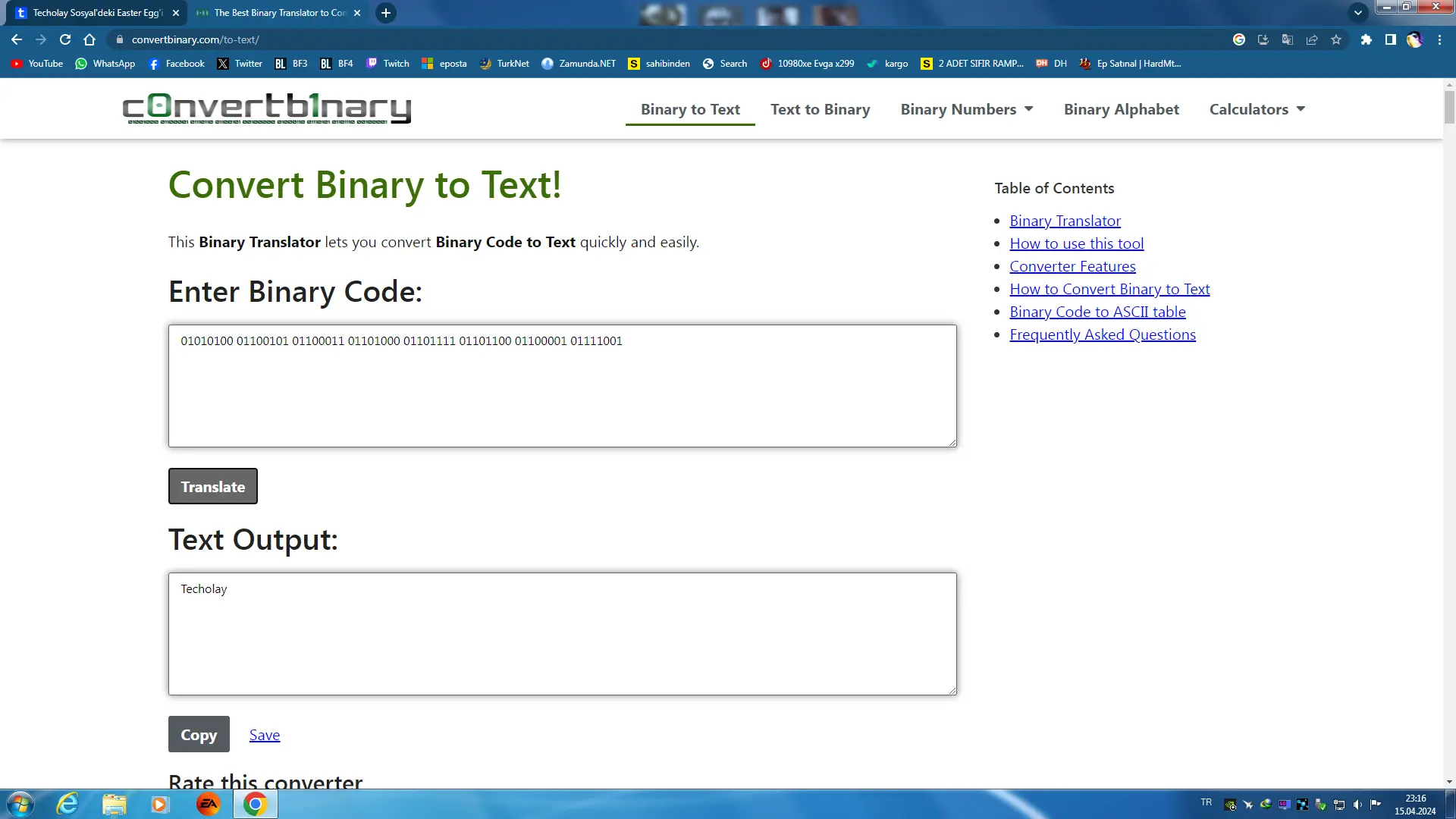Open the Facebook bookmark

point(177,64)
